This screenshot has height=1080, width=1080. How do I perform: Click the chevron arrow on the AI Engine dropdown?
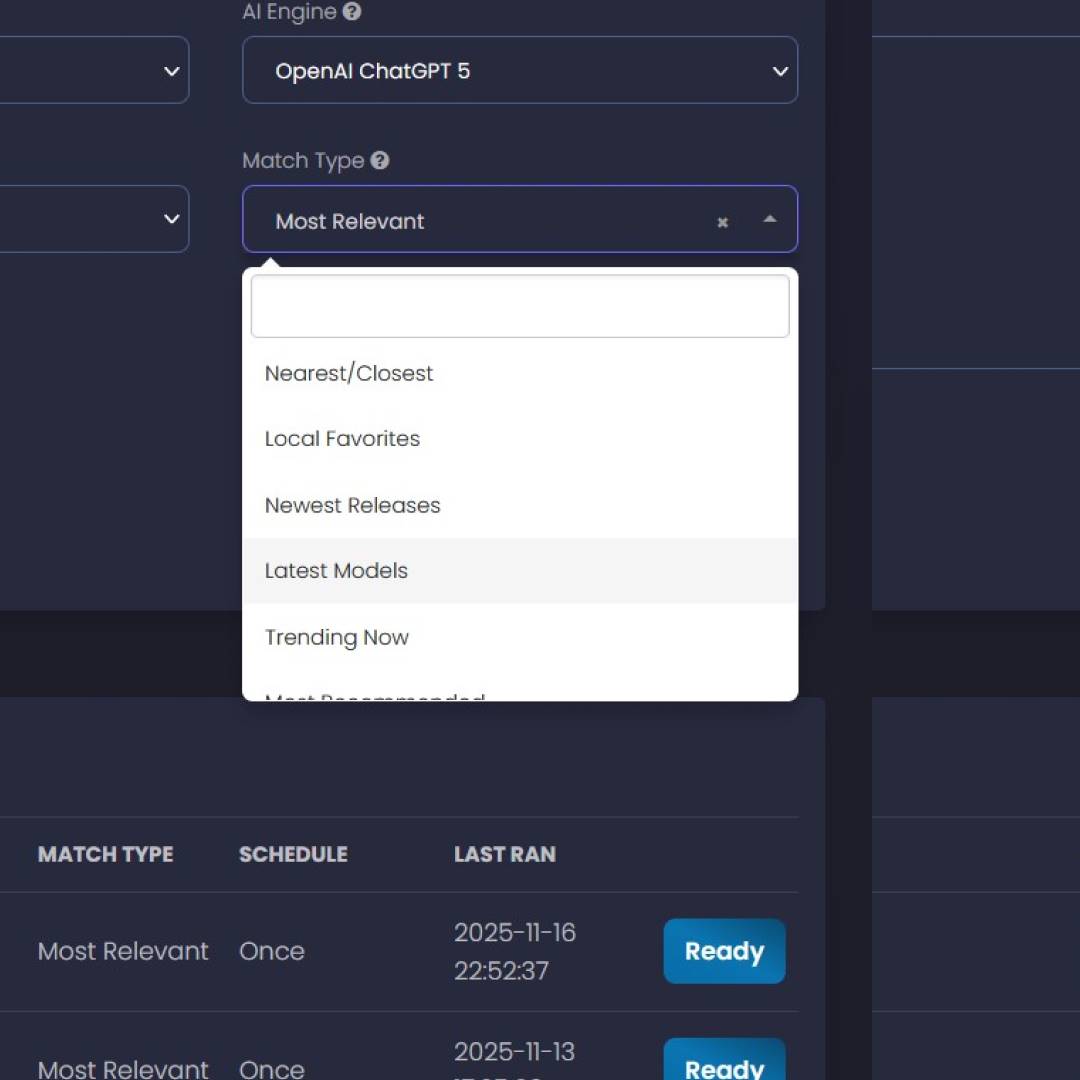pyautogui.click(x=780, y=71)
